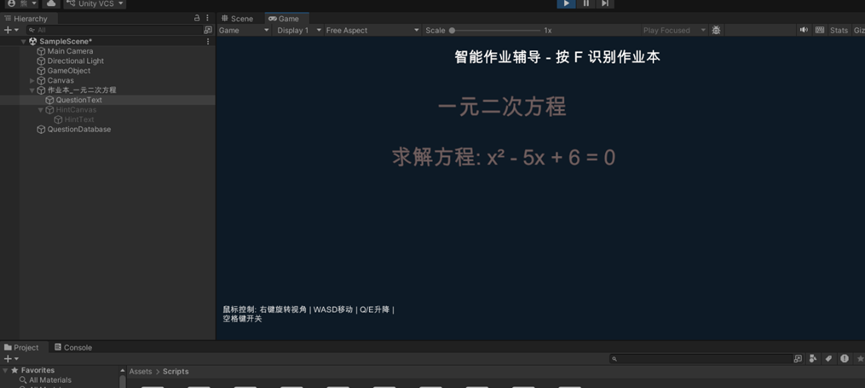The width and height of the screenshot is (865, 388).
Task: Open the Hierarchy panel three-dot menu
Action: click(x=207, y=18)
